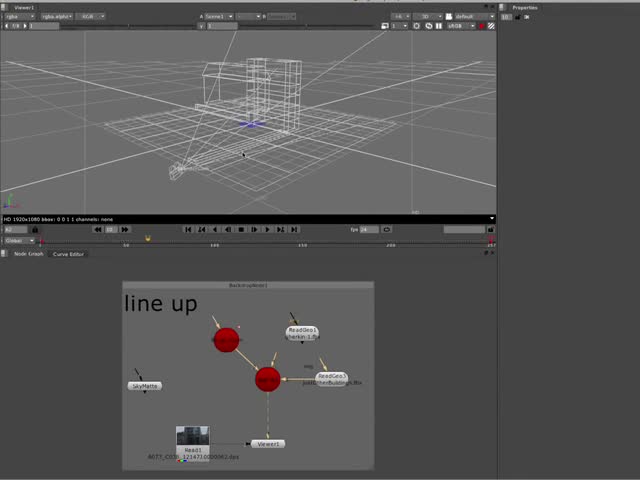
Task: Open the viewer zoom level dropdown
Action: pyautogui.click(x=400, y=16)
